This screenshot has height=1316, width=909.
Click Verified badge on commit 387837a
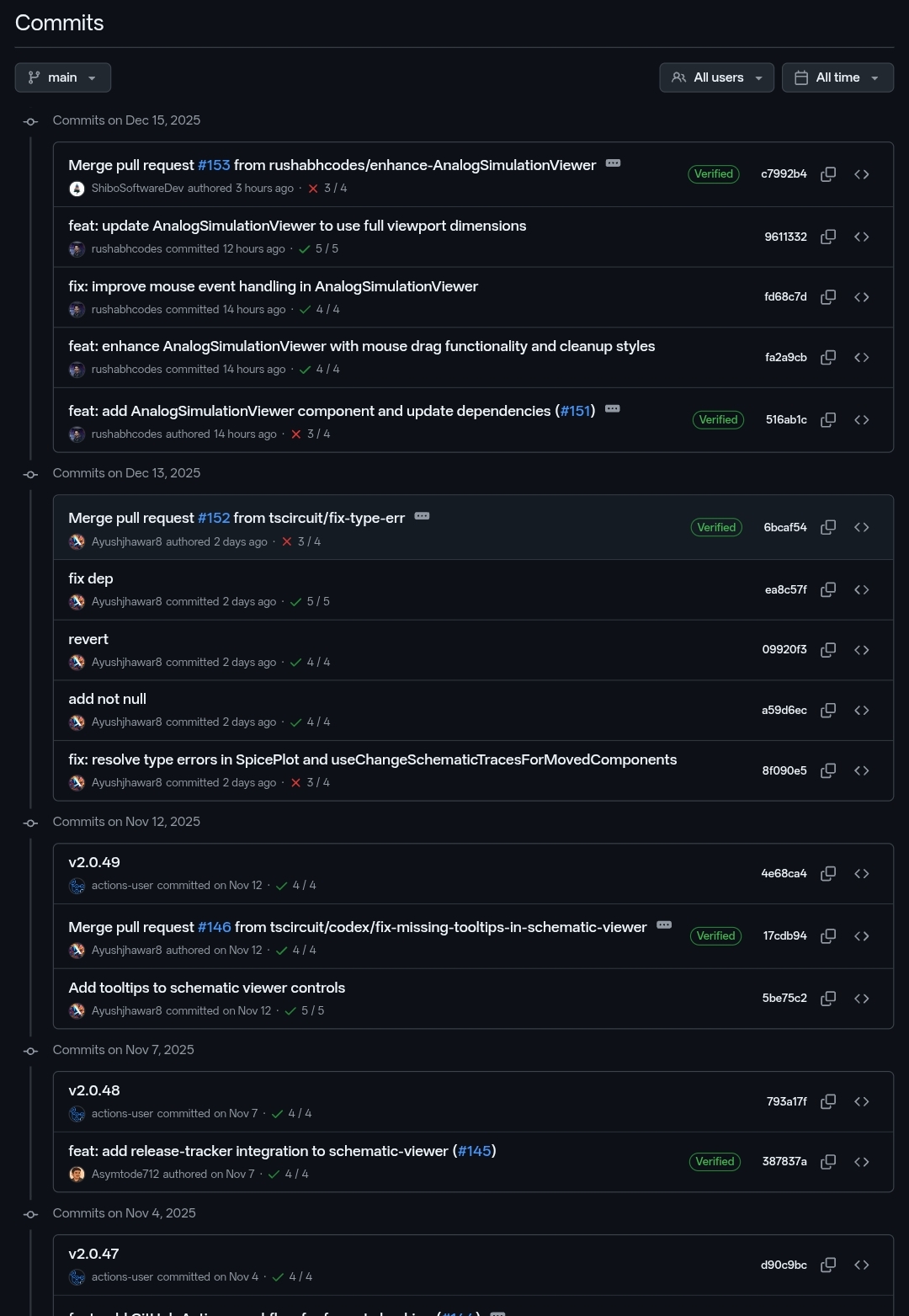[x=715, y=1162]
